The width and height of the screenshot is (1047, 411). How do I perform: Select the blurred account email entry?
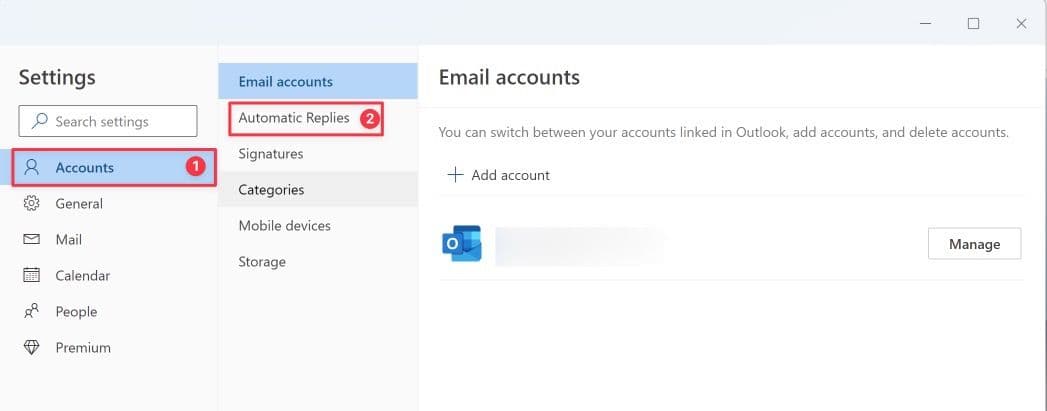580,244
